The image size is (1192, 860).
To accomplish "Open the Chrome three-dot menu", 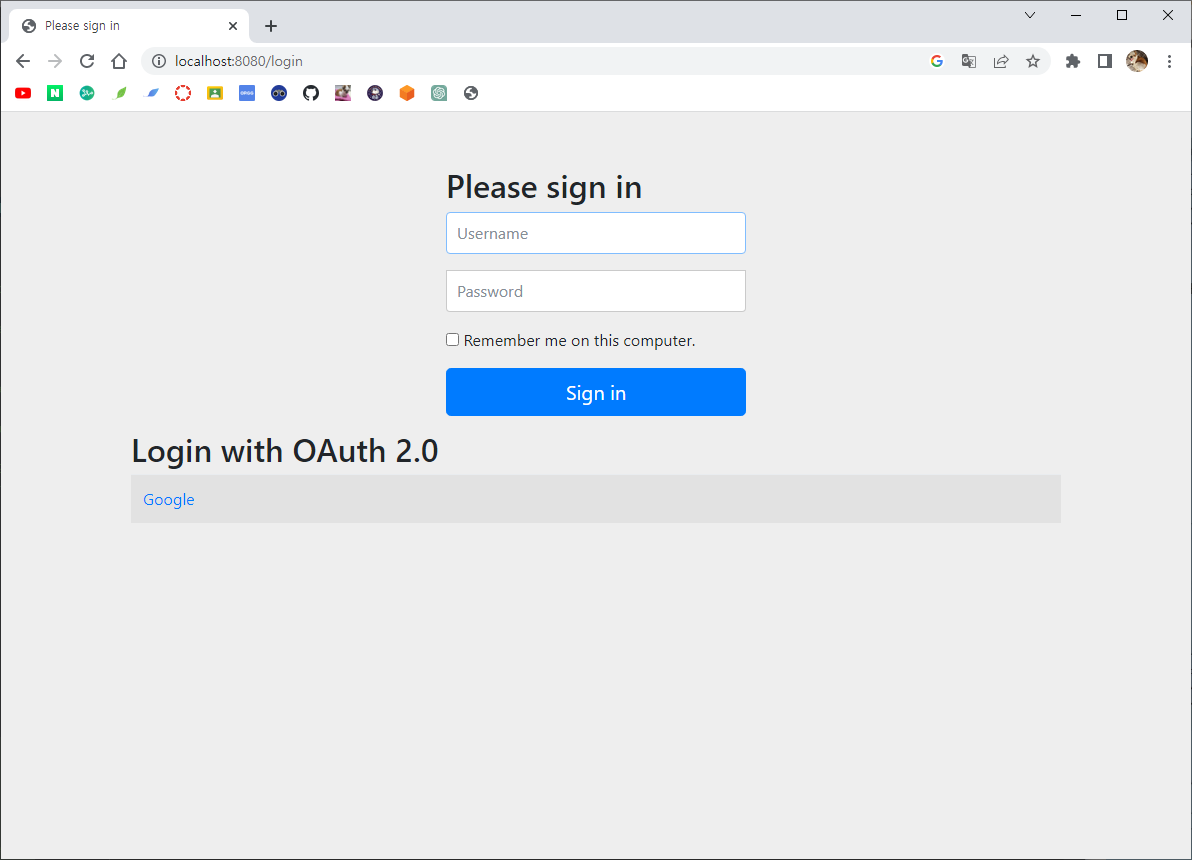I will point(1169,62).
